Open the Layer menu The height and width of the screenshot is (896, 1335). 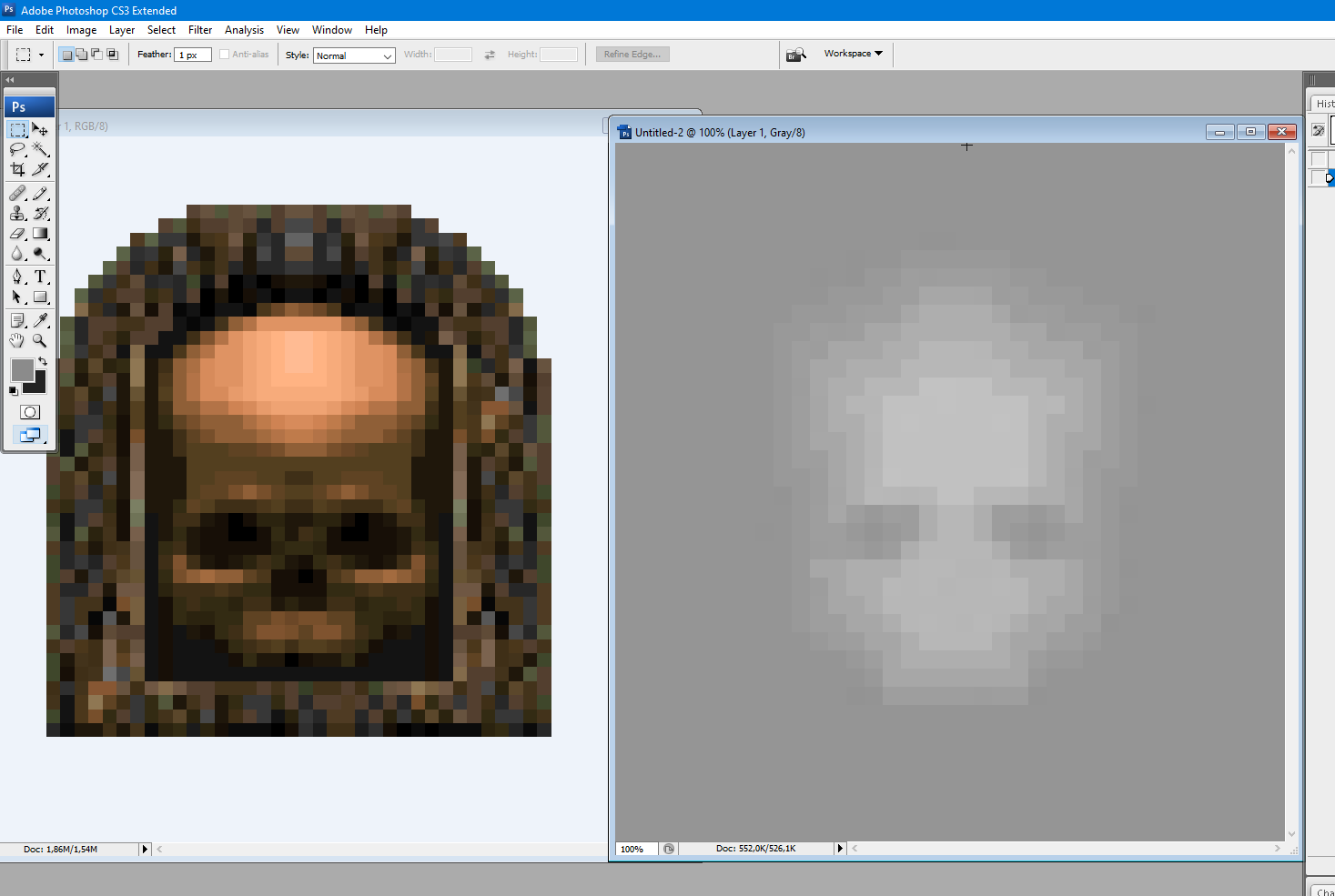coord(122,30)
